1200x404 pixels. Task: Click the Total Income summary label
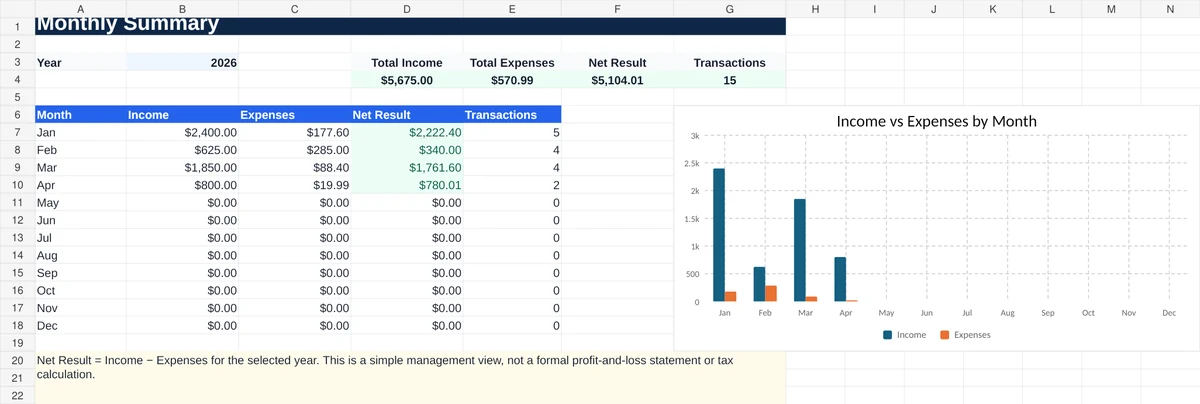click(x=406, y=62)
